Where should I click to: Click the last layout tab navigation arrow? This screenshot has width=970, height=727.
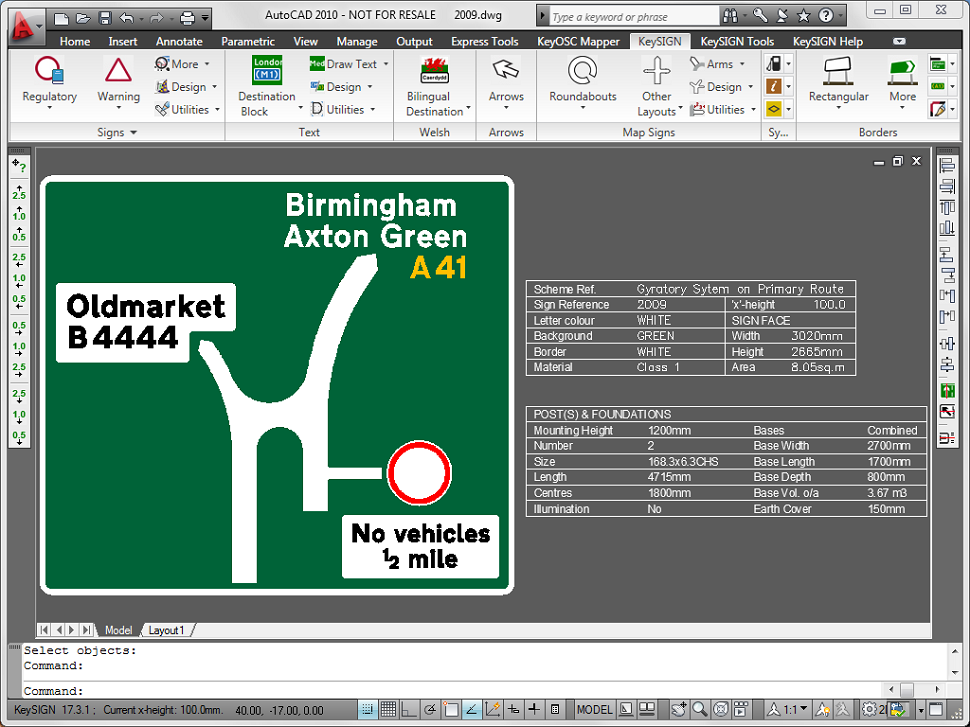pos(87,630)
